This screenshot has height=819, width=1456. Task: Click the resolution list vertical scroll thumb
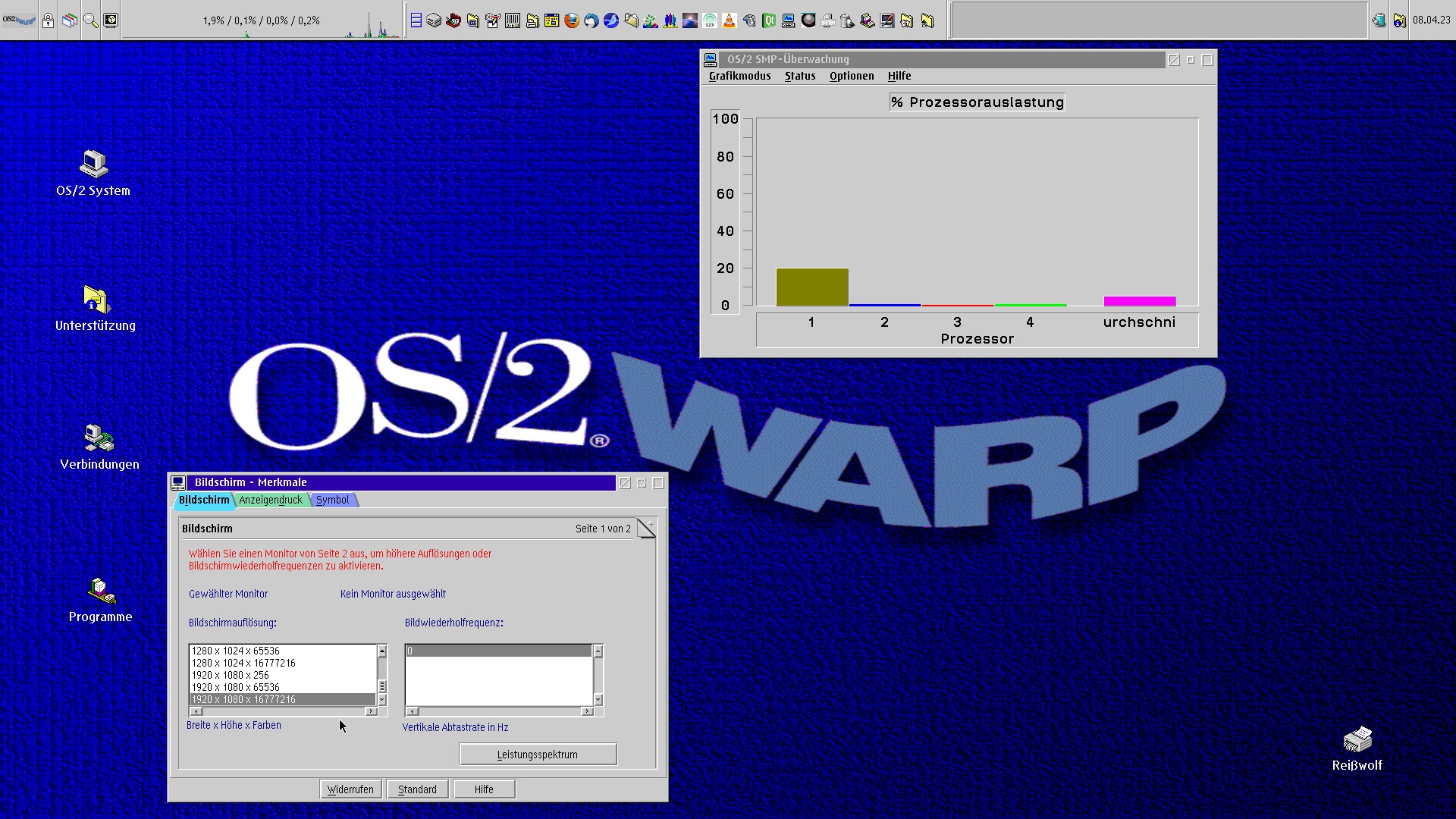click(382, 686)
